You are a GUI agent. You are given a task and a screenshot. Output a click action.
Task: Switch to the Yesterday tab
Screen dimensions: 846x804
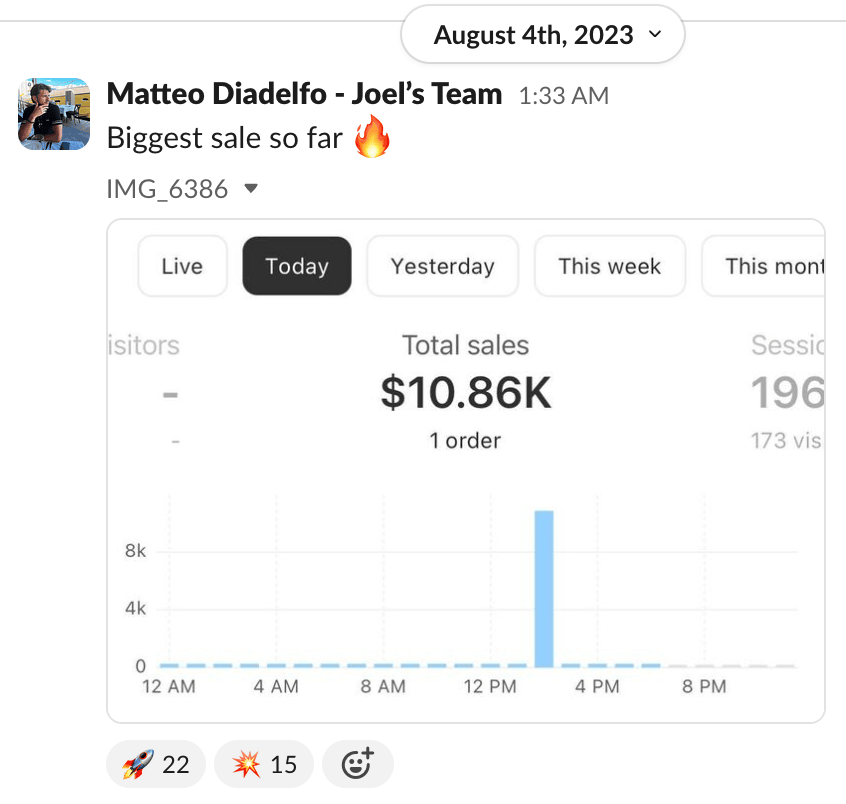(442, 266)
